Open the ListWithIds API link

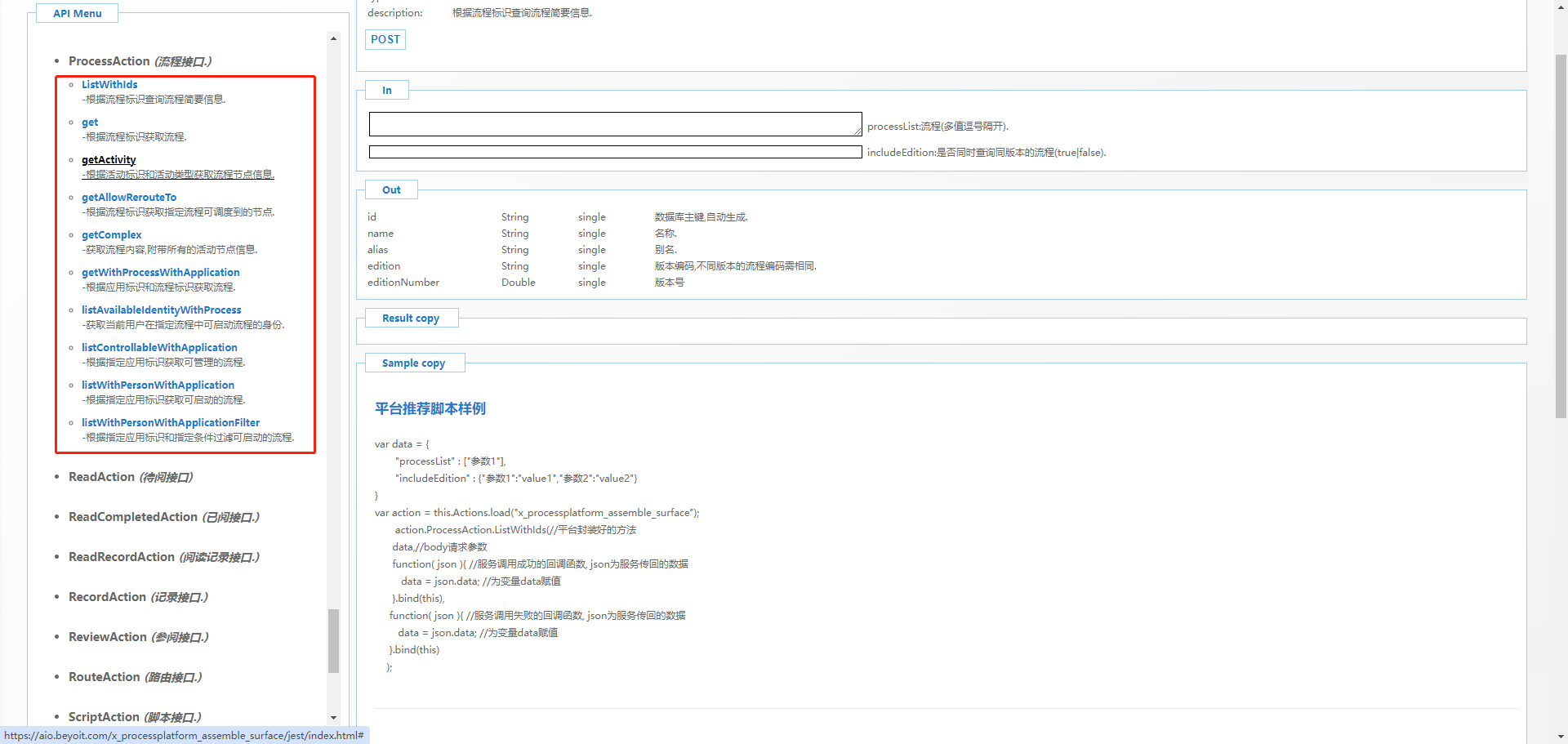[x=109, y=85]
